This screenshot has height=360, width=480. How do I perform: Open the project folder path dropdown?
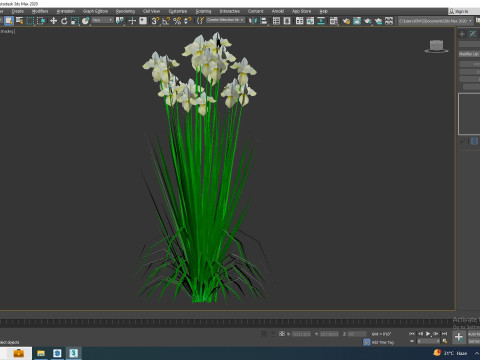point(436,21)
